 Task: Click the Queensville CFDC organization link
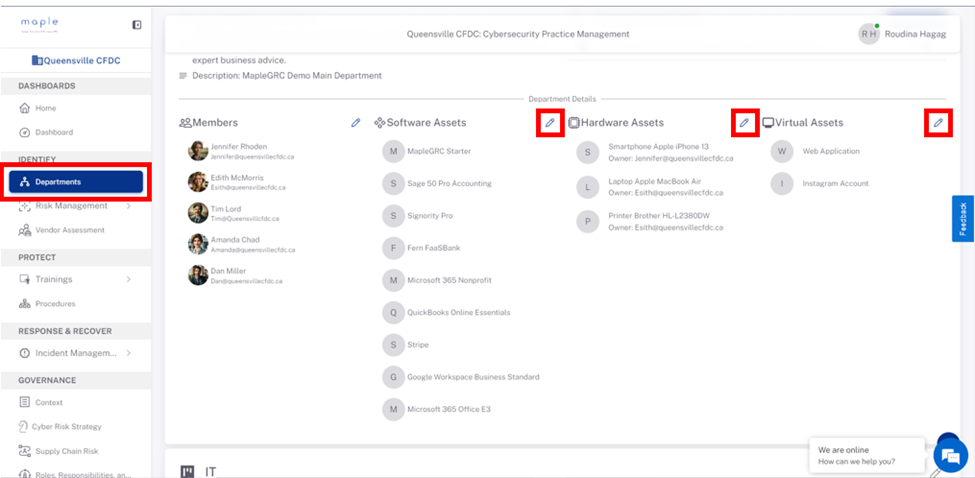(x=76, y=61)
